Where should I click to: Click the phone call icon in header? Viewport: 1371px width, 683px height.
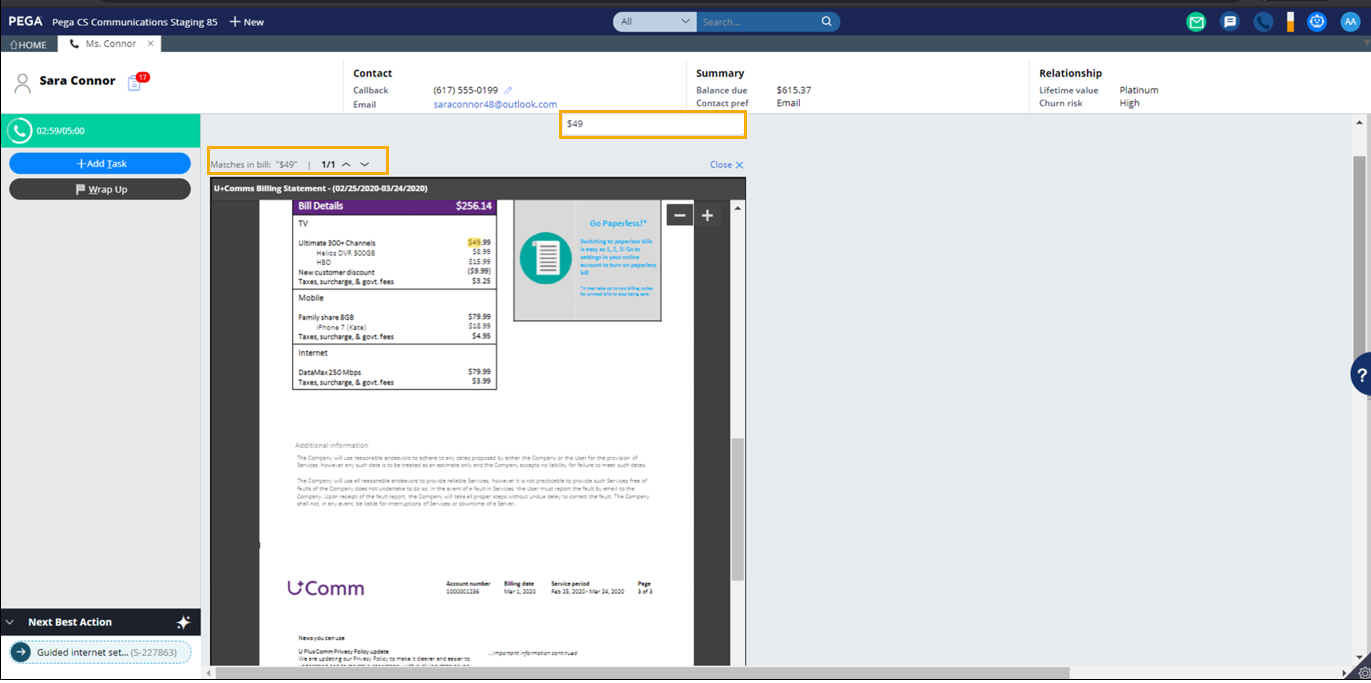tap(1263, 22)
